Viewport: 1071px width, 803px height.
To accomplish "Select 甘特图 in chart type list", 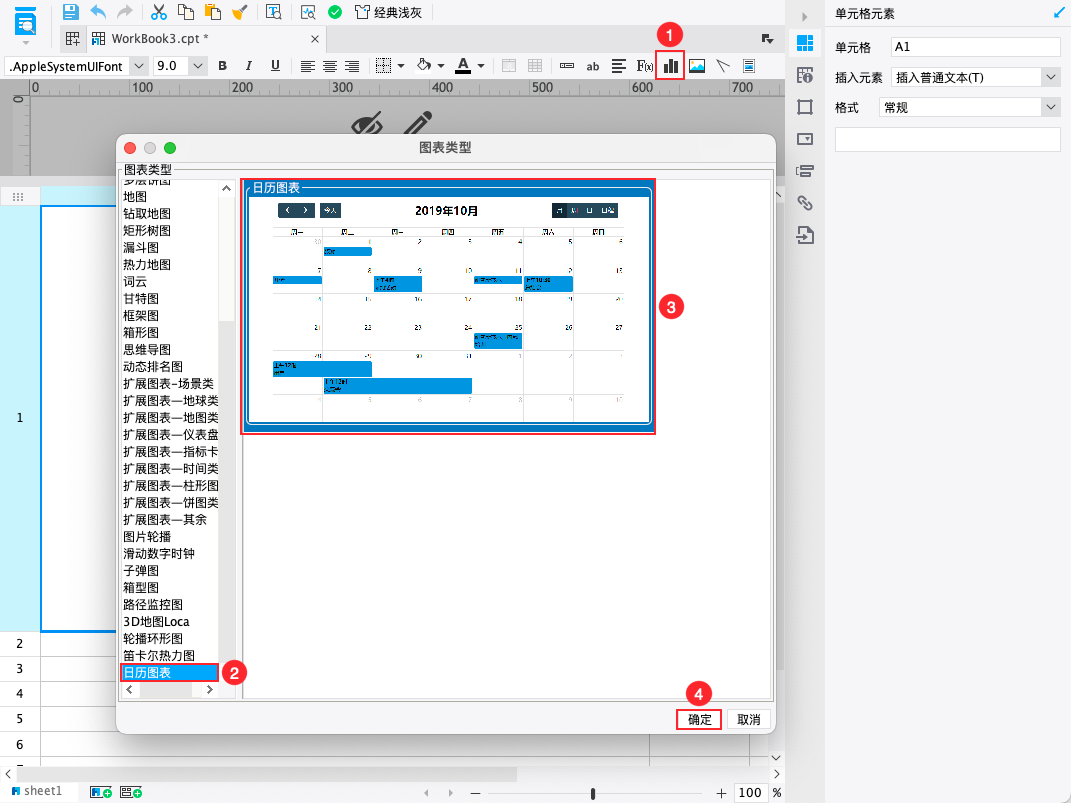I will coord(141,298).
